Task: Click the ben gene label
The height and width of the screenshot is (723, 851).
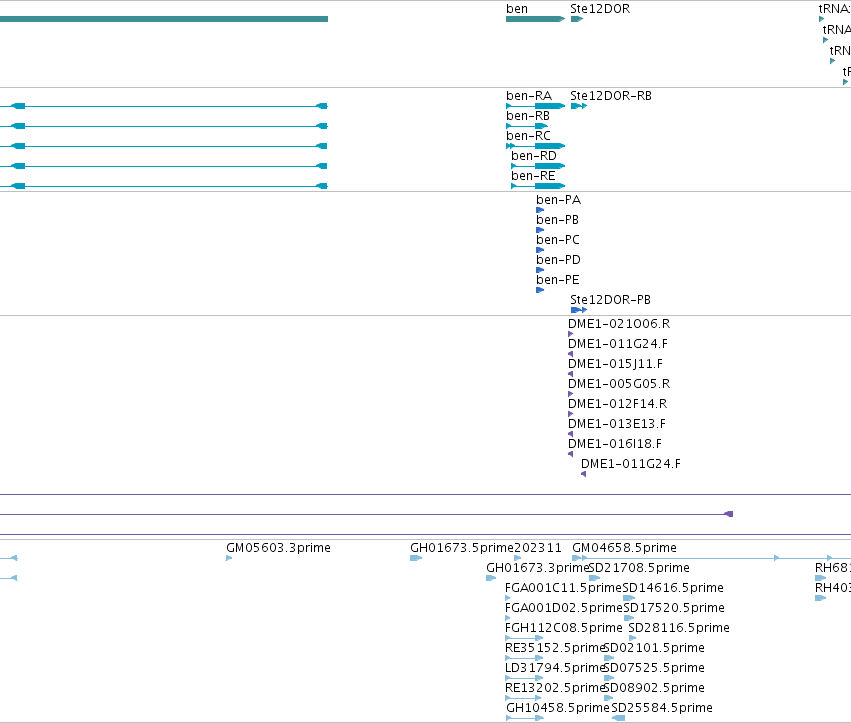Action: pyautogui.click(x=517, y=9)
